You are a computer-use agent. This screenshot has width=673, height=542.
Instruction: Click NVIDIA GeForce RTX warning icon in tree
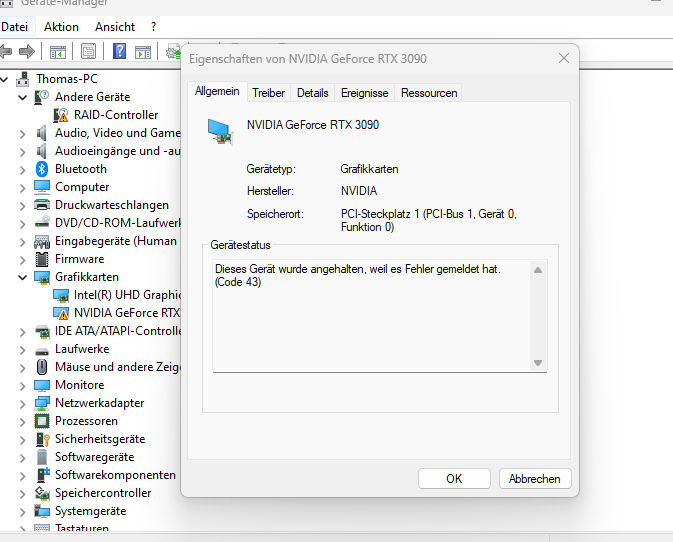coord(61,313)
